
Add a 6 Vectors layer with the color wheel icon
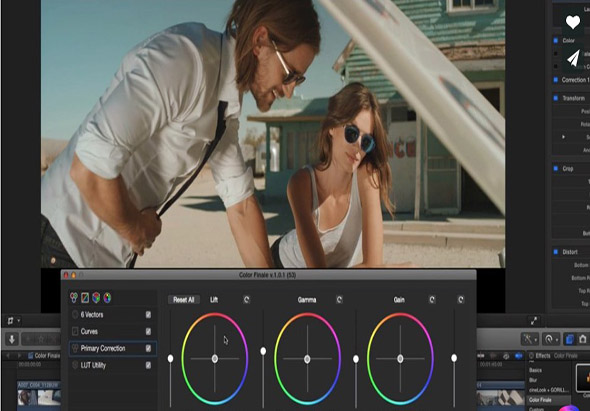pyautogui.click(x=107, y=298)
